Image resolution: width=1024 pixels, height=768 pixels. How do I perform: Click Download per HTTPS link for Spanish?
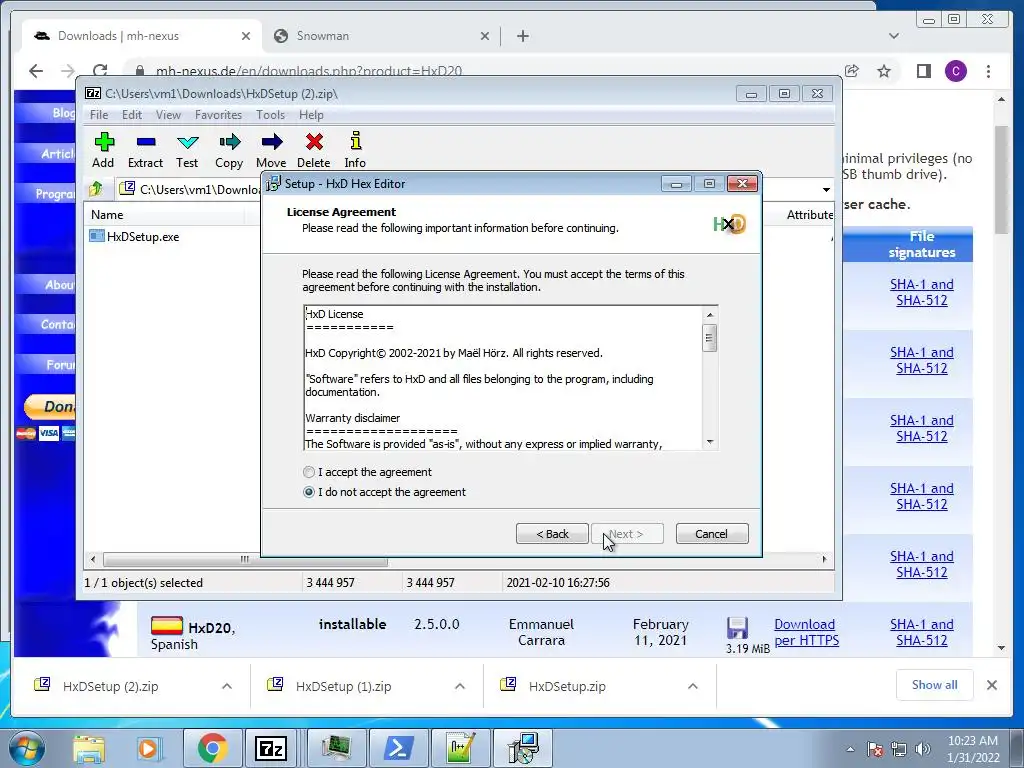(807, 632)
